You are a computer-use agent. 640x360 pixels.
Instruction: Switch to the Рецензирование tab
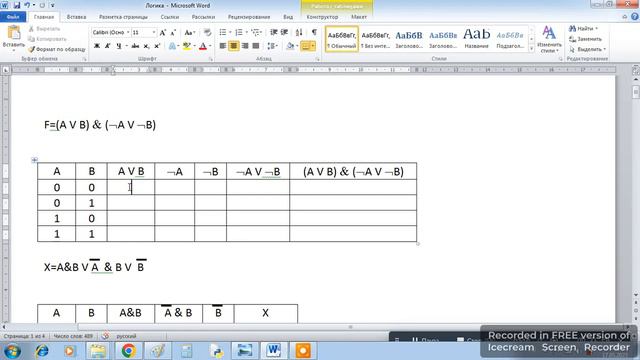point(249,17)
